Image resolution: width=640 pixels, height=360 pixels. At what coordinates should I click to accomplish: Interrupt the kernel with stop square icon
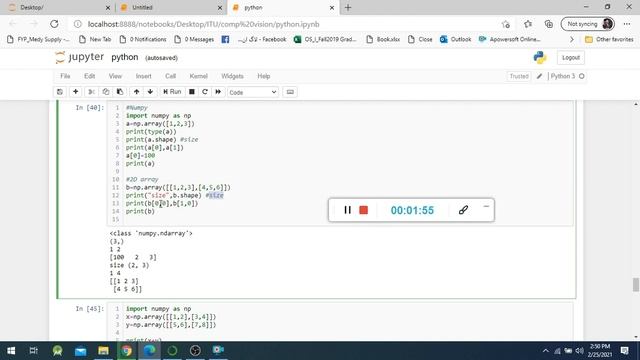[191, 92]
